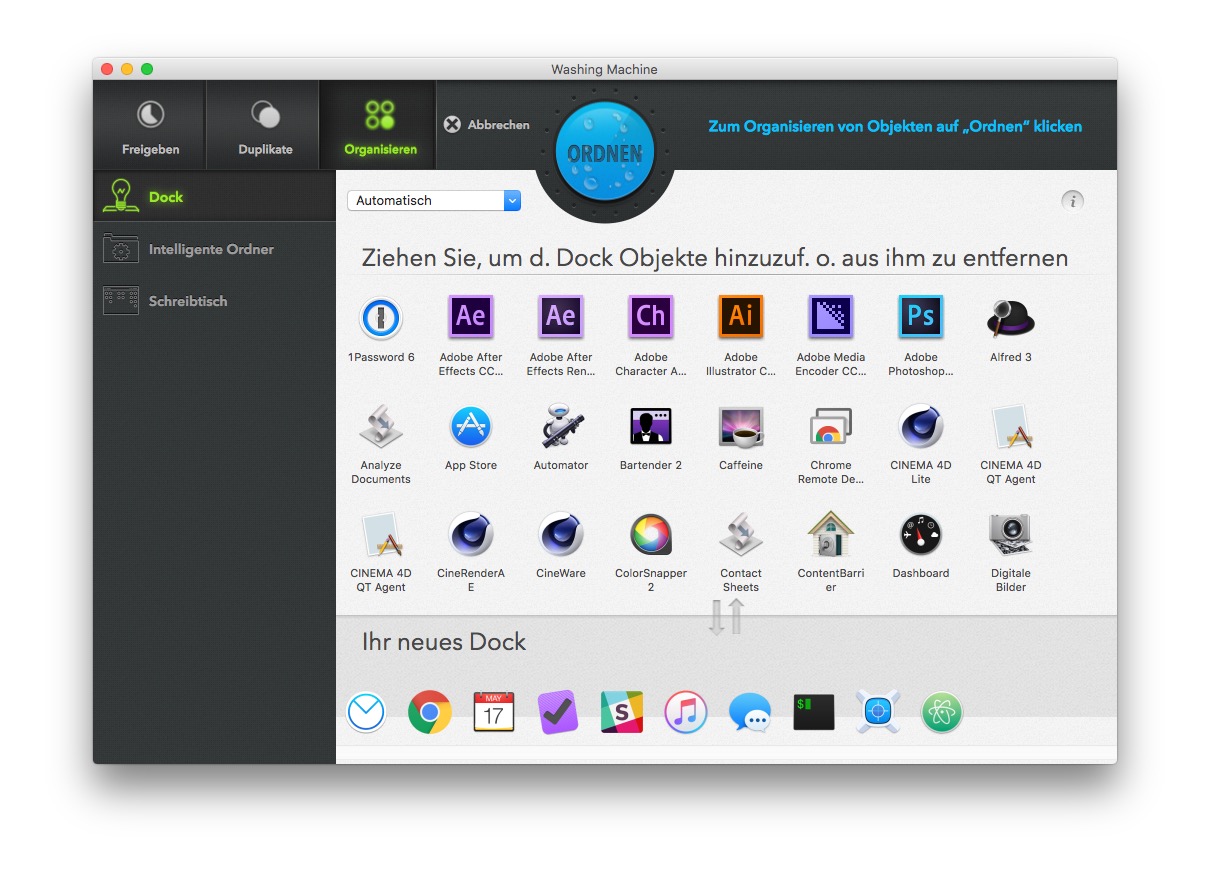Screen dimensions: 1210x870
Task: Click the Alfred 3 hat icon
Action: [1010, 319]
